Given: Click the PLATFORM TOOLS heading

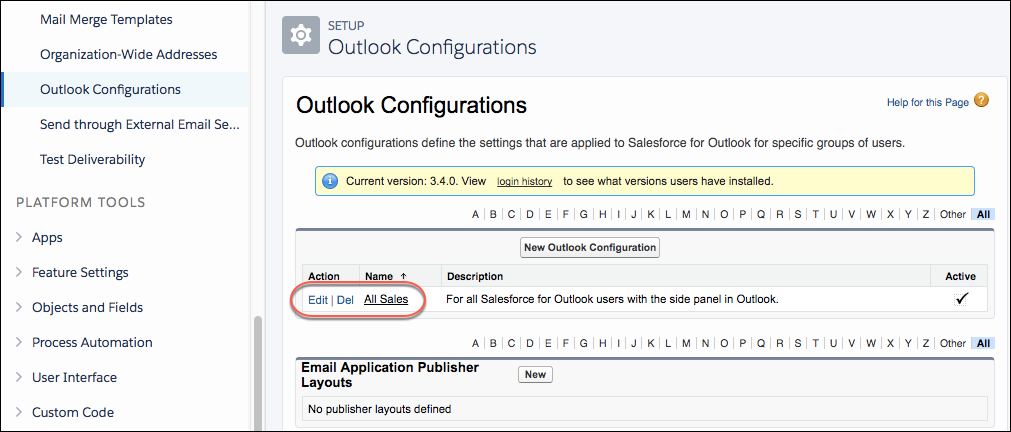Looking at the screenshot, I should pyautogui.click(x=81, y=202).
